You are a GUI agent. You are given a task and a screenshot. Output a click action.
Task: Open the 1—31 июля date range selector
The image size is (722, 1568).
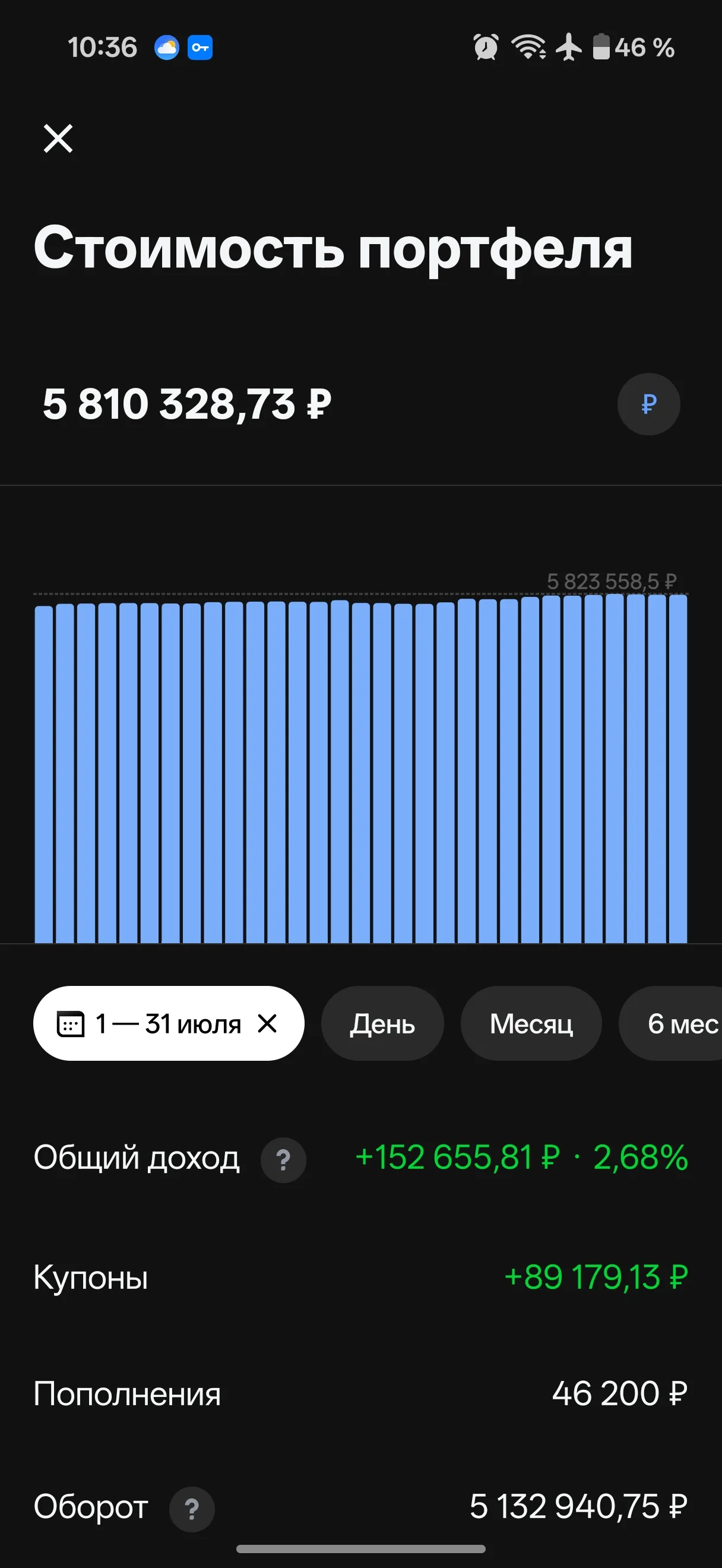(x=169, y=1023)
